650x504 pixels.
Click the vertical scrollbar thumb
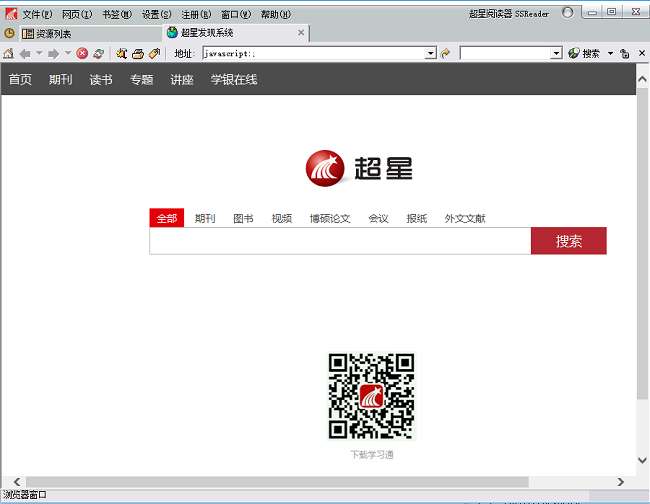coord(642,244)
